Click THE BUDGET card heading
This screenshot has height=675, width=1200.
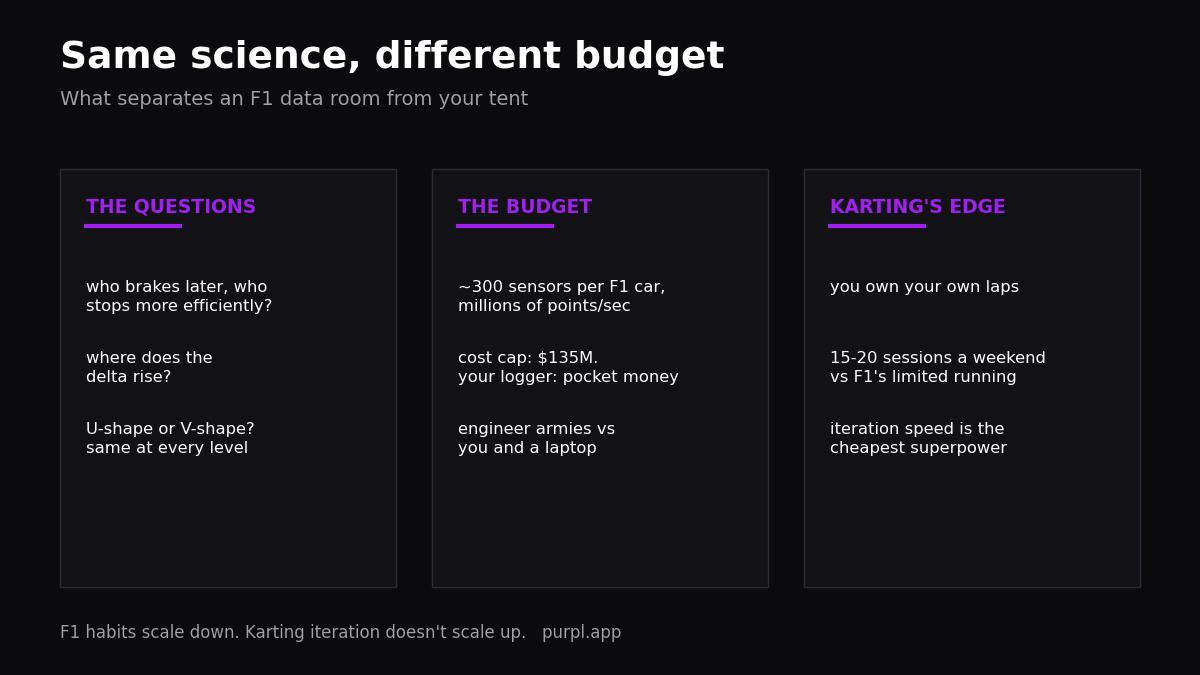525,207
